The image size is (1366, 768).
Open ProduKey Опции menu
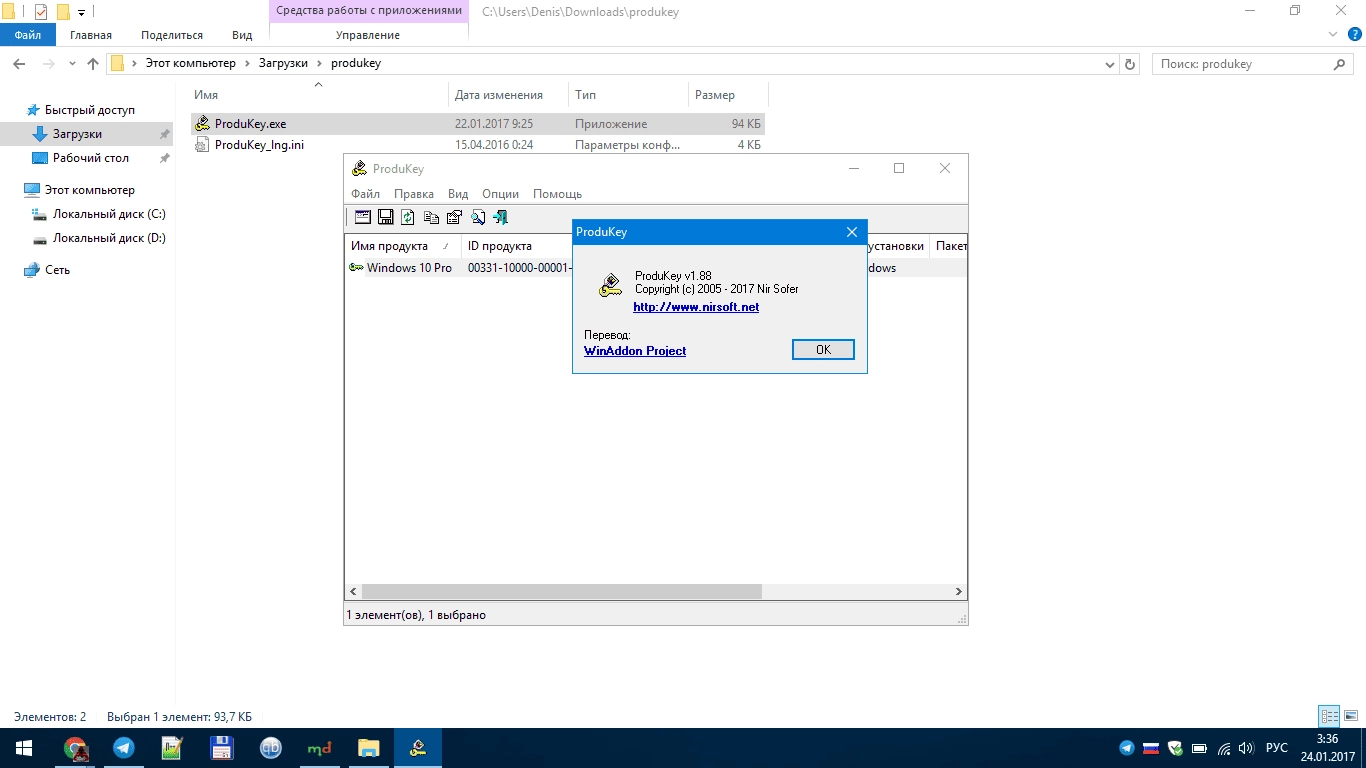pyautogui.click(x=500, y=194)
